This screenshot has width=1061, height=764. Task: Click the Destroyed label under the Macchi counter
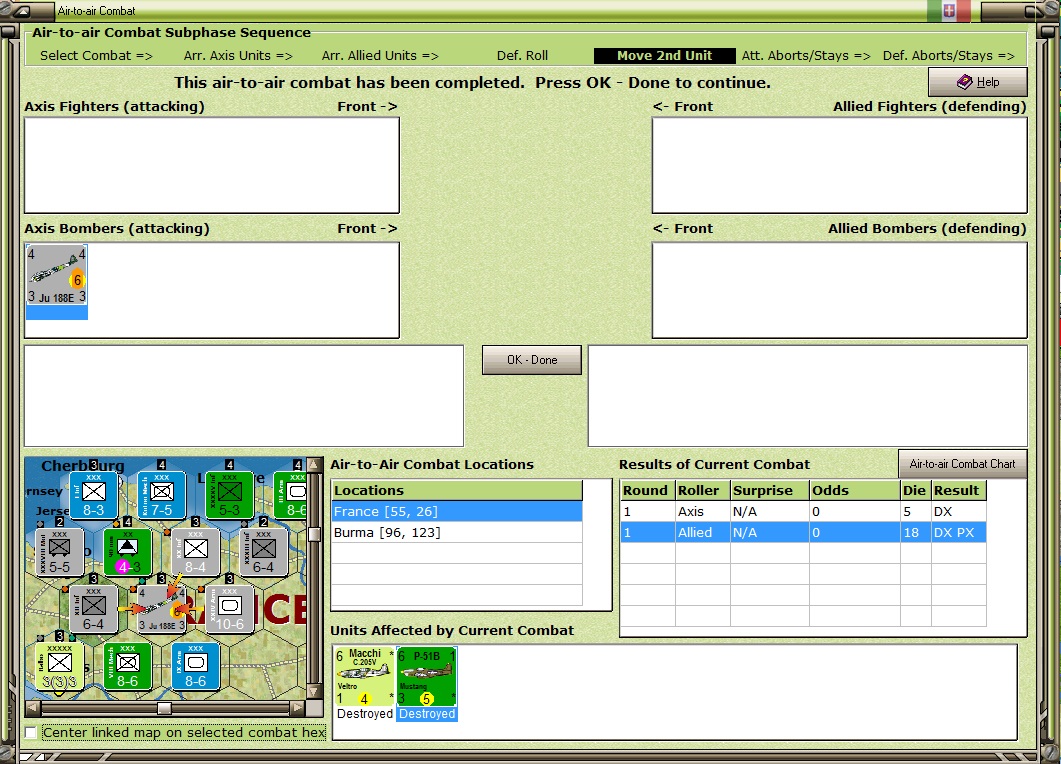pyautogui.click(x=365, y=714)
